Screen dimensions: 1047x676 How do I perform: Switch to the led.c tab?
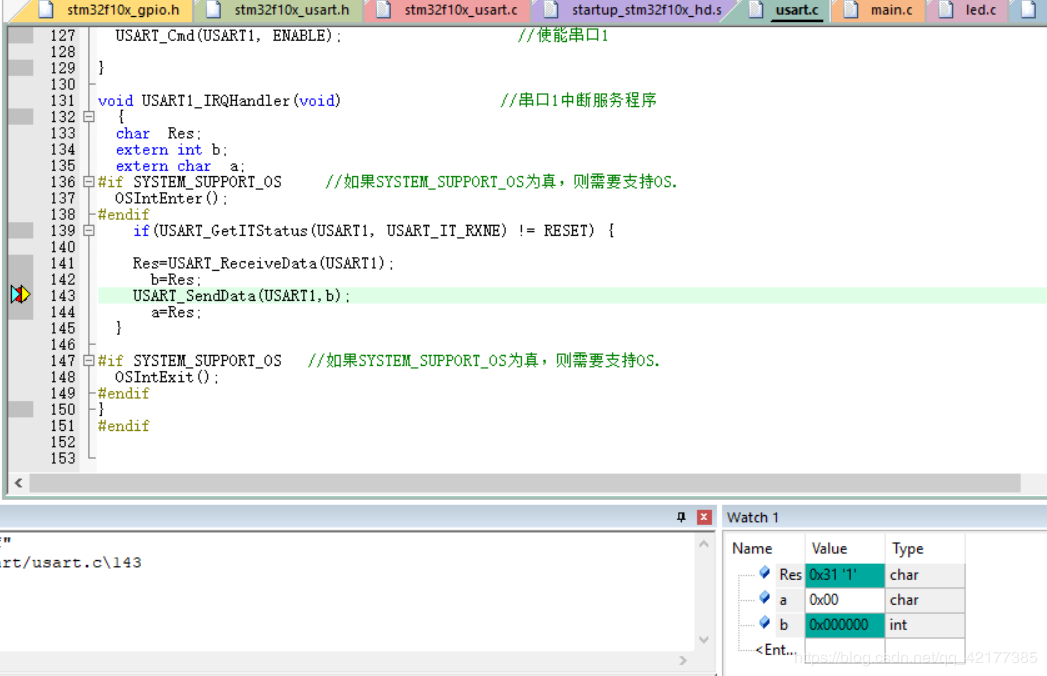[x=979, y=10]
